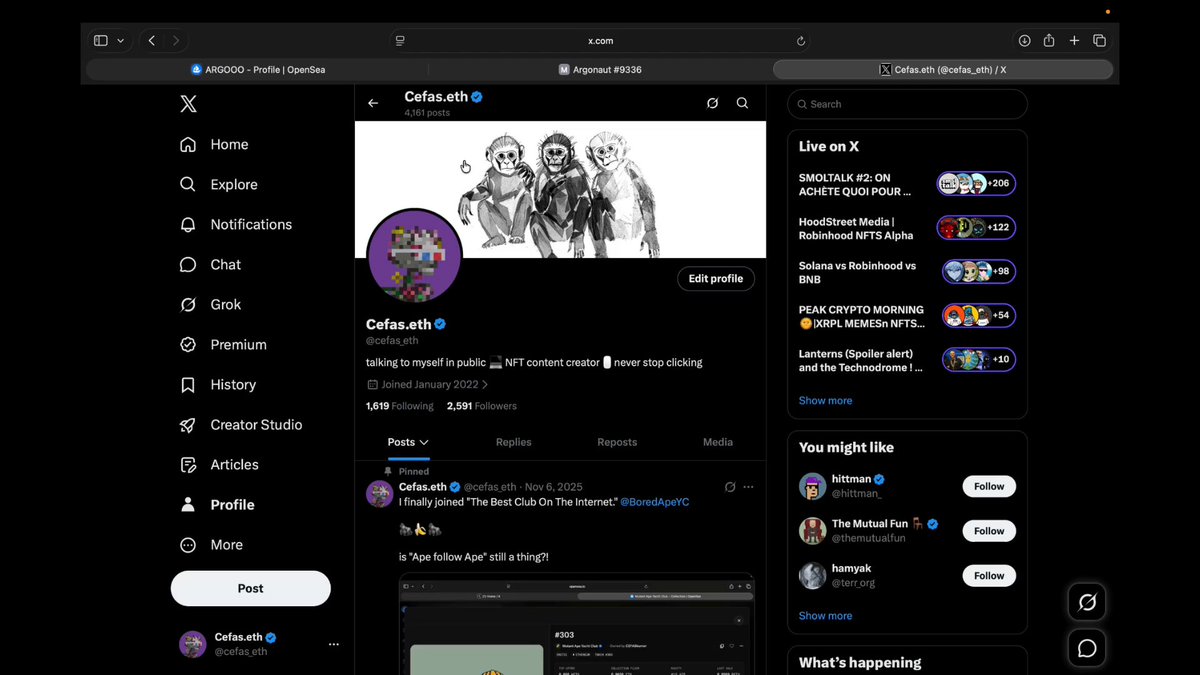Switch to the Replies tab
This screenshot has height=675, width=1200.
[x=514, y=442]
